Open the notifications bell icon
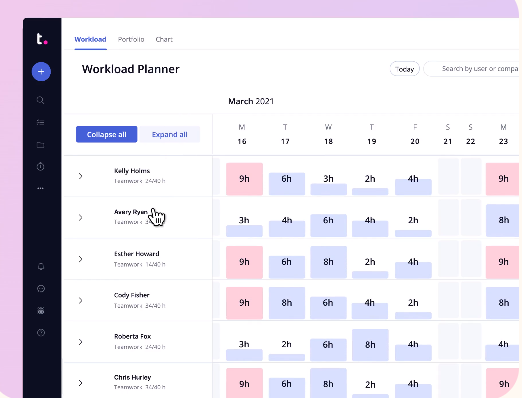The width and height of the screenshot is (522, 398). (x=41, y=267)
